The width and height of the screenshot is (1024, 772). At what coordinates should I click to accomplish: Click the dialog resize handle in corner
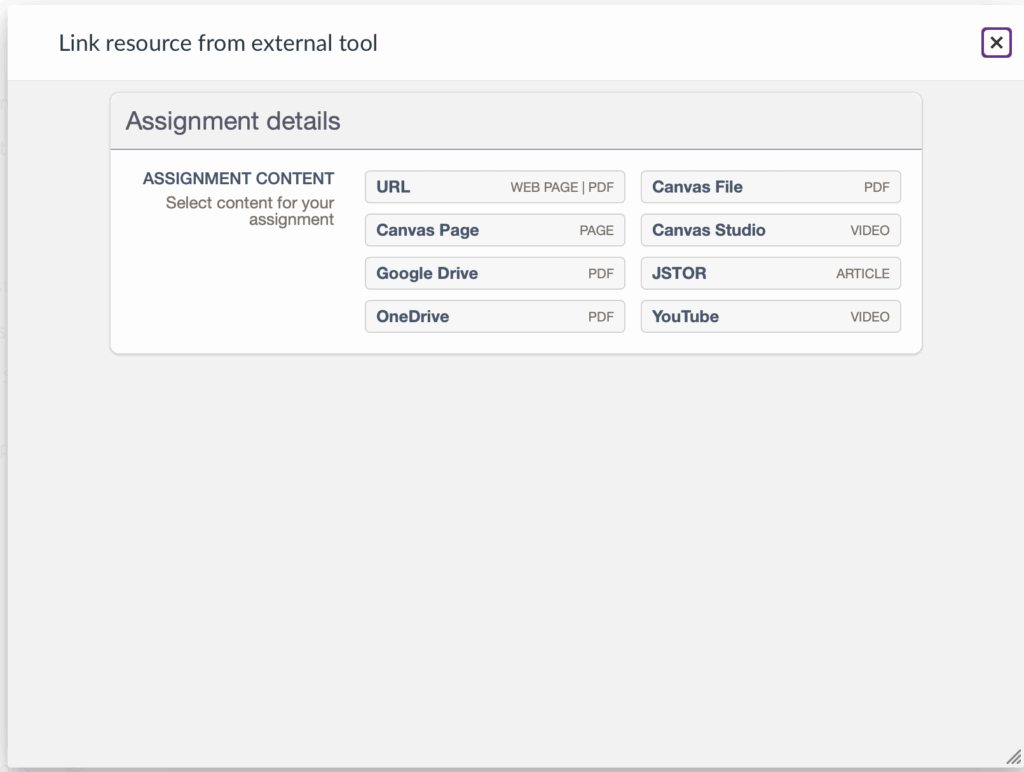1013,757
